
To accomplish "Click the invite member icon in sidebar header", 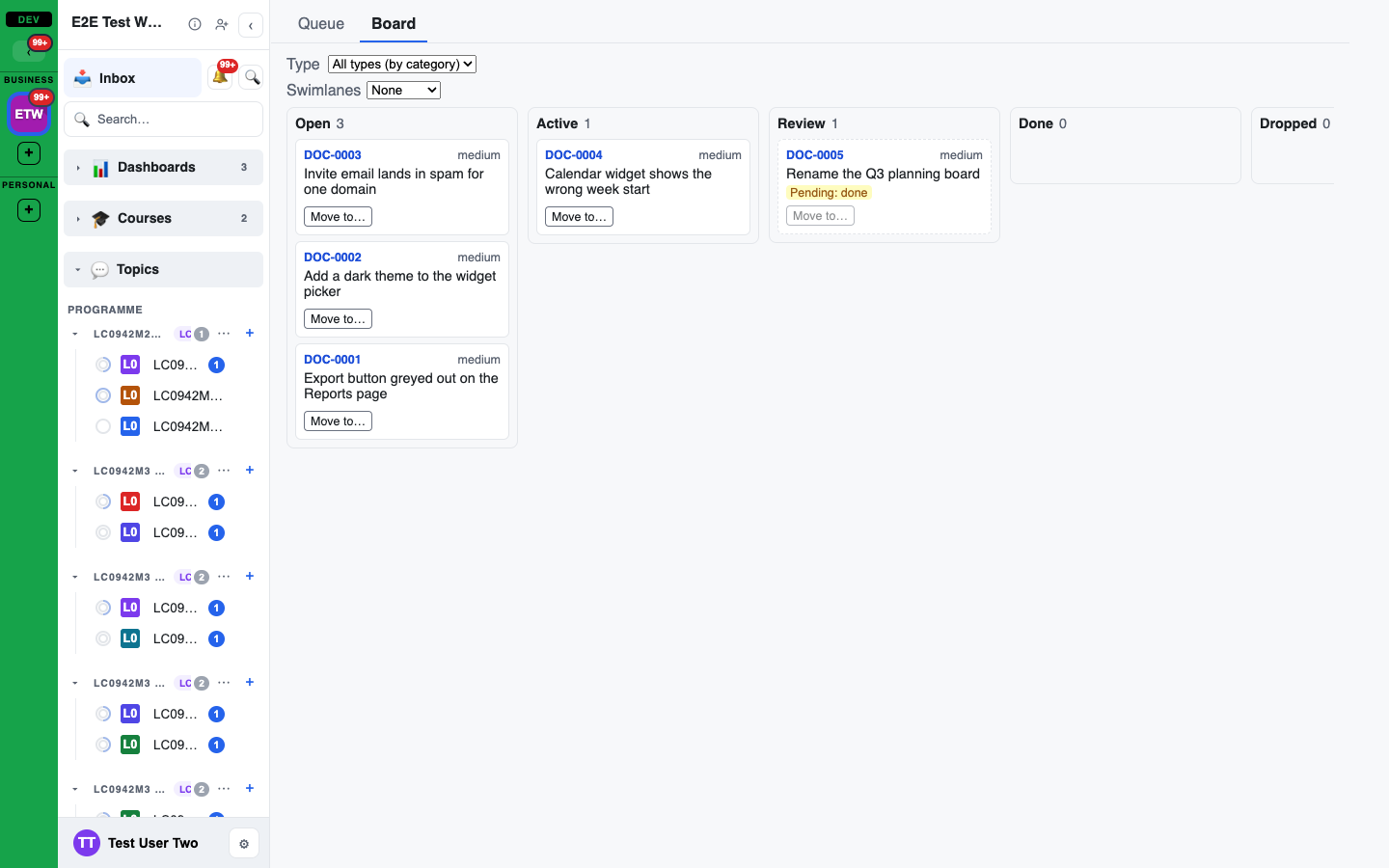I will (222, 24).
